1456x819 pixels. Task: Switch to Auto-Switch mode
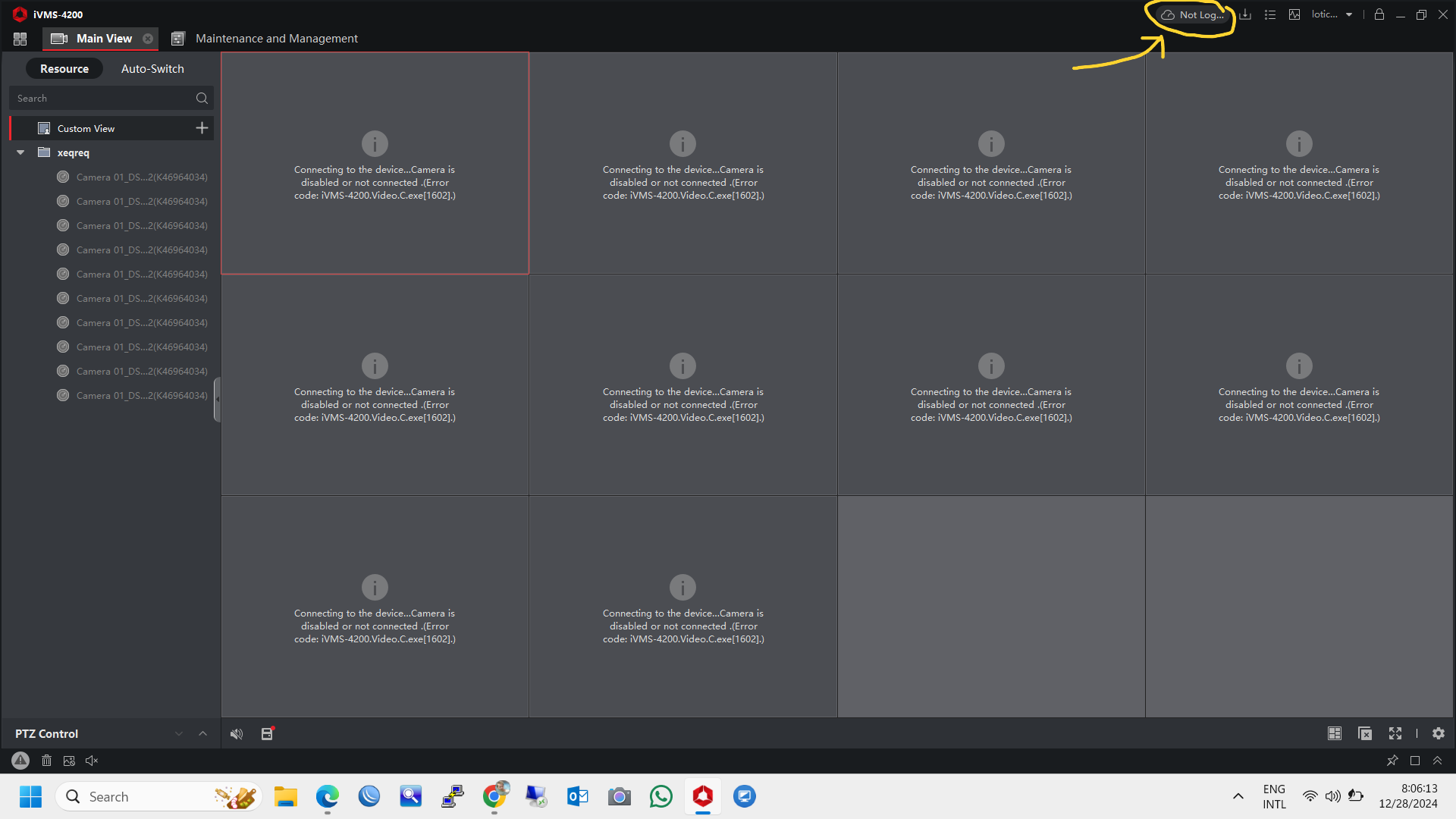[x=152, y=69]
